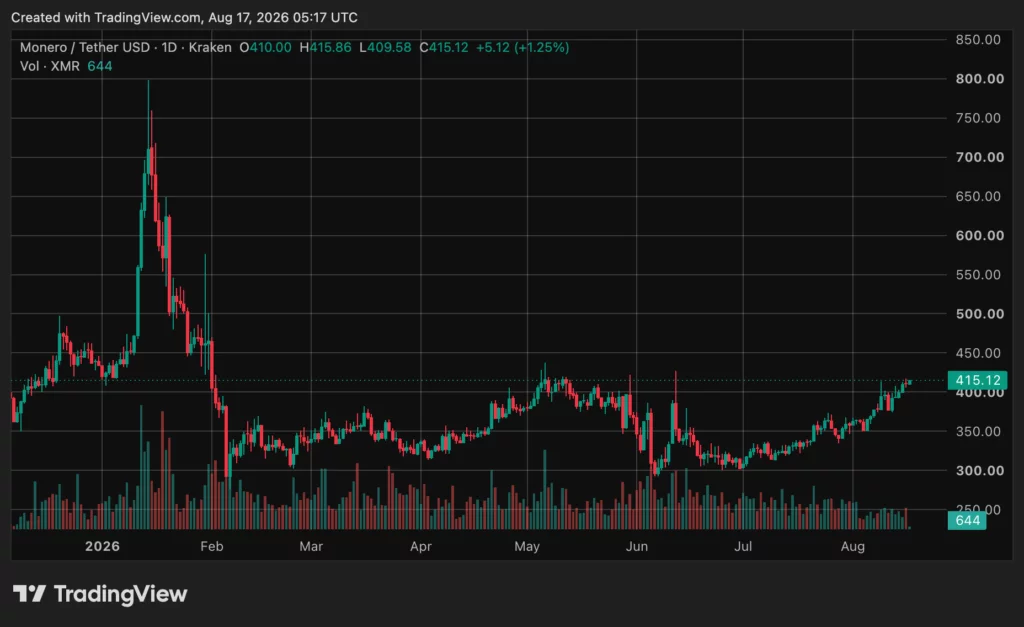1024x627 pixels.
Task: Click the volume value 644 in legend
Action: point(100,66)
